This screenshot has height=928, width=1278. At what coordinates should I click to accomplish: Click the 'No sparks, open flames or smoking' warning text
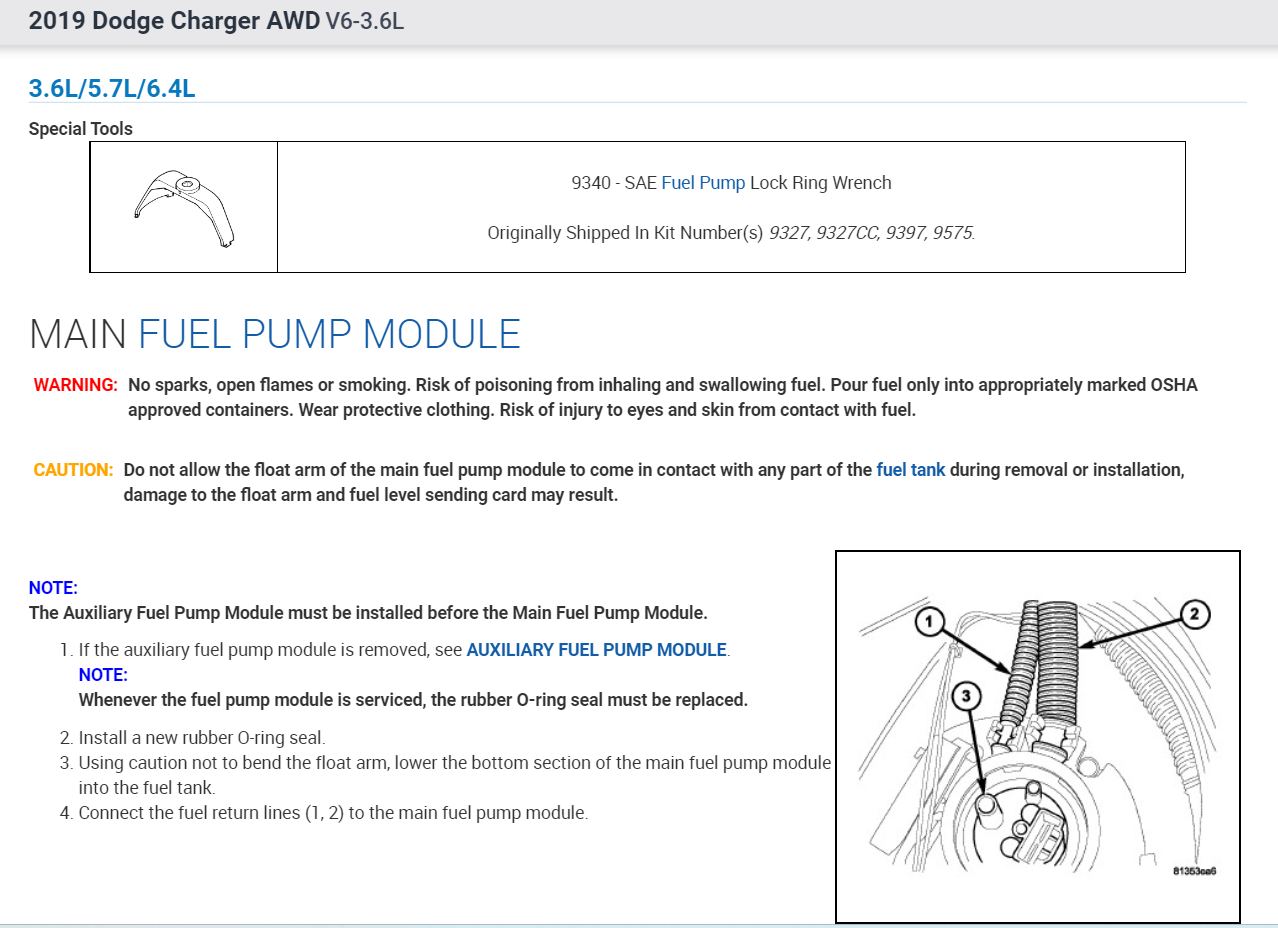pyautogui.click(x=663, y=397)
